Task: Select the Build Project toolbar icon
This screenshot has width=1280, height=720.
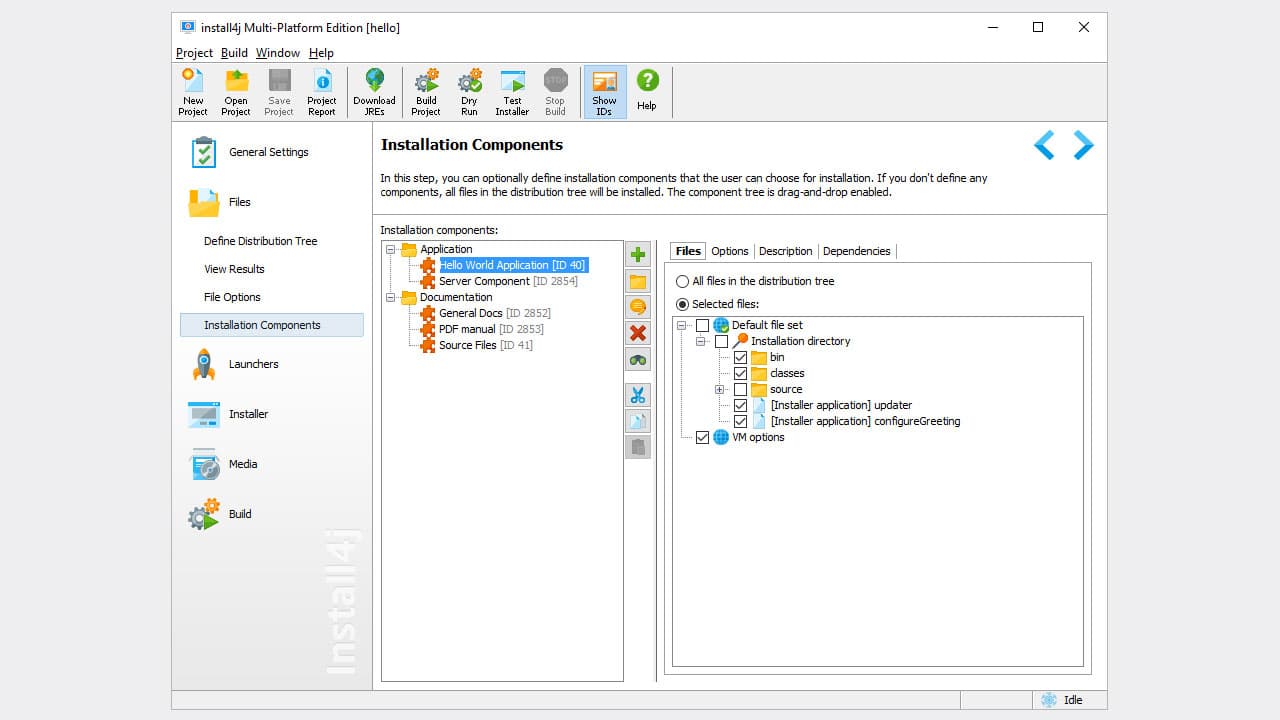Action: click(x=425, y=91)
